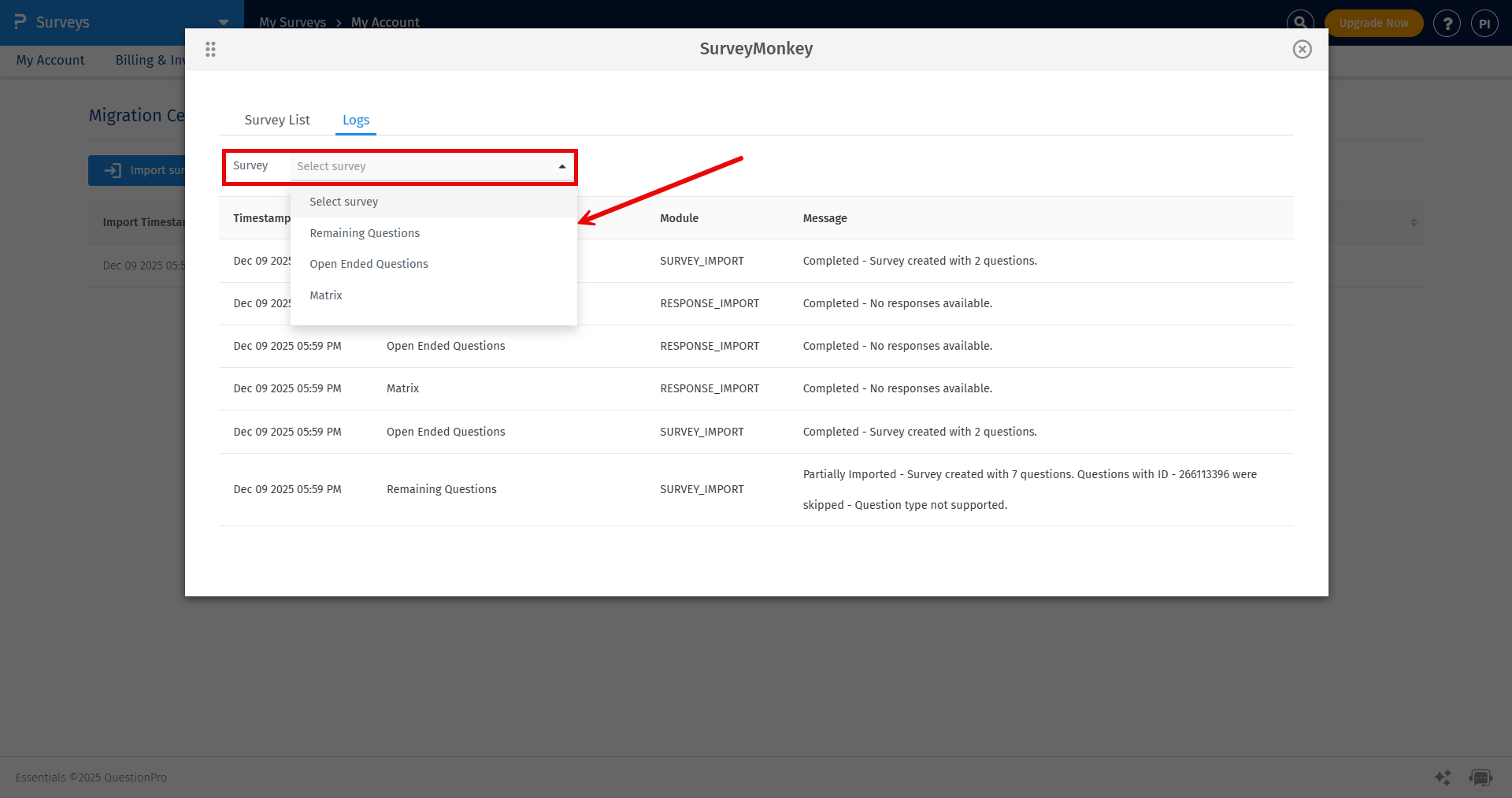Click the import arrow icon on Import survey
The image size is (1512, 798).
click(113, 170)
